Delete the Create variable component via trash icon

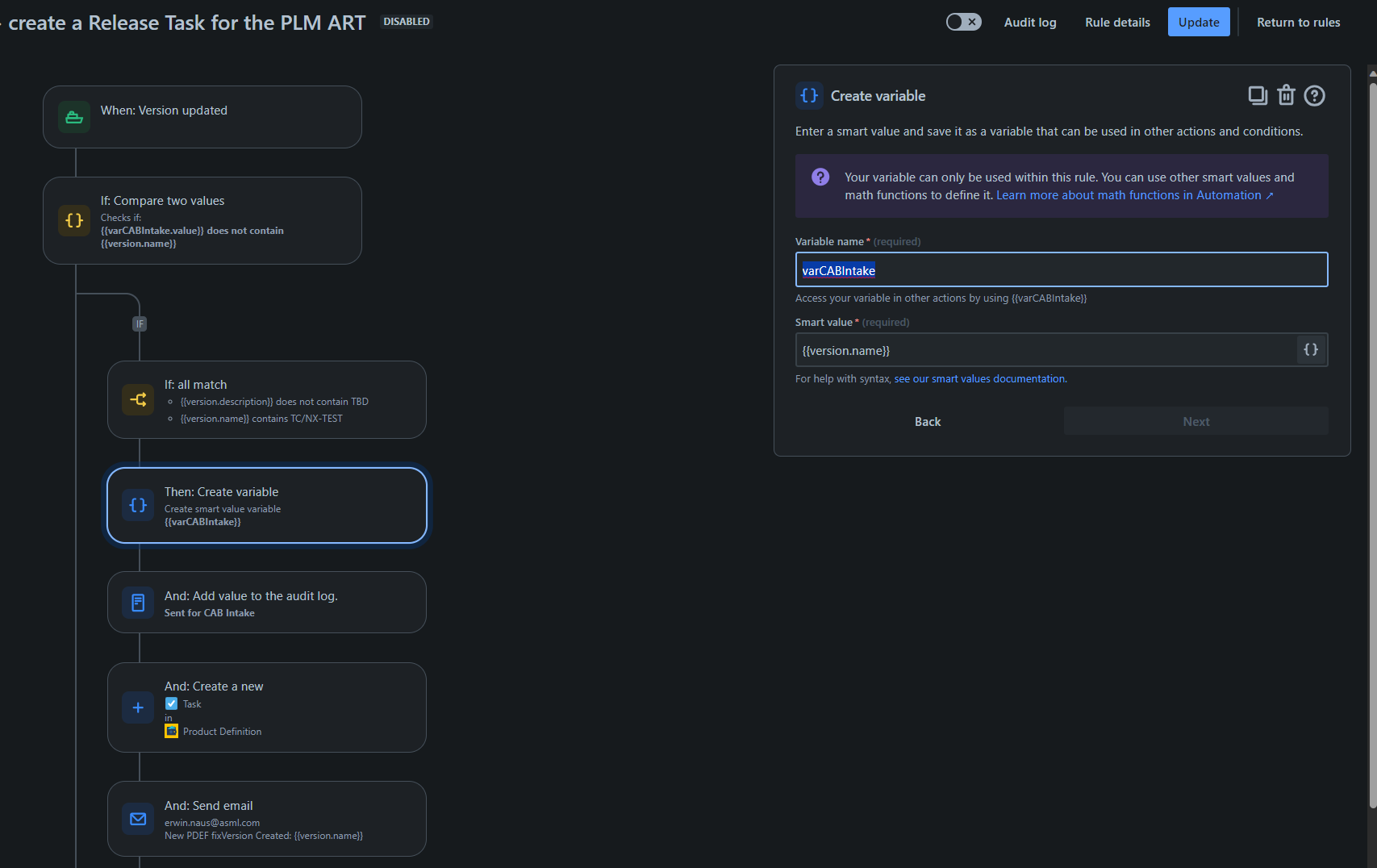tap(1286, 96)
